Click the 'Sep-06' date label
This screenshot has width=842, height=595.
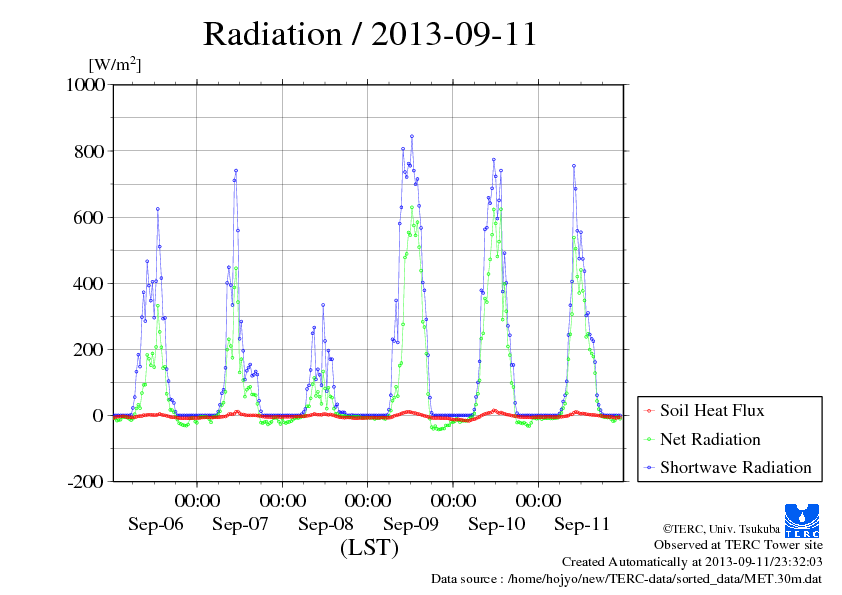tap(156, 524)
